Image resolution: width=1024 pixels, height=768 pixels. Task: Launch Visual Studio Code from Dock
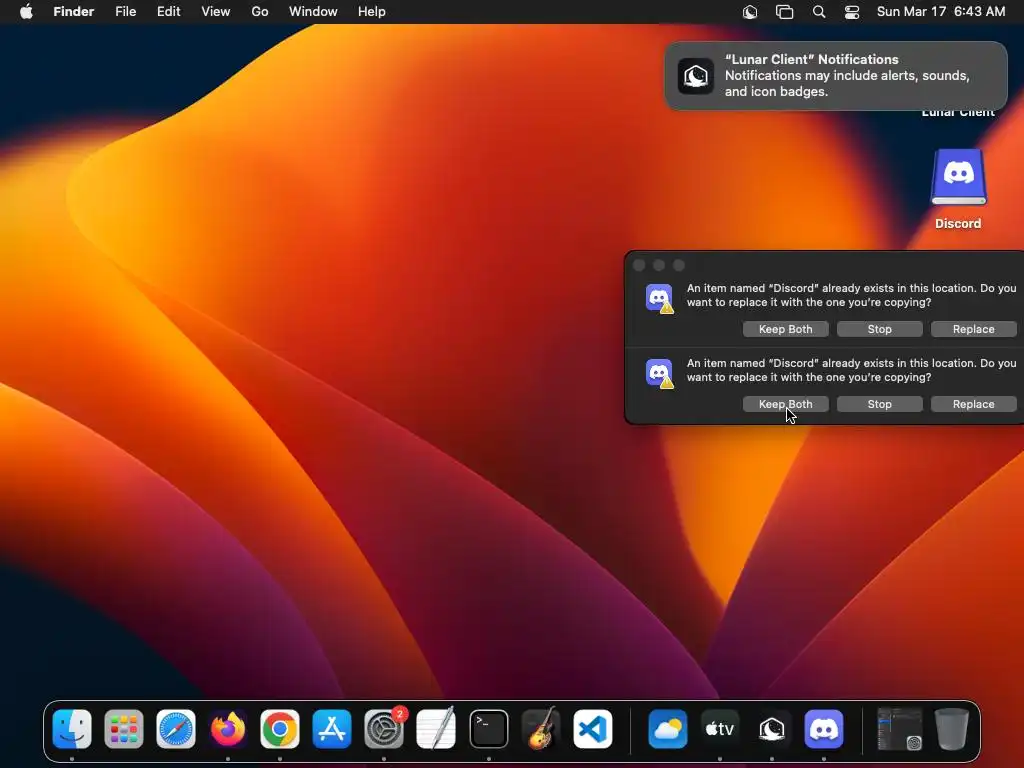pyautogui.click(x=593, y=729)
